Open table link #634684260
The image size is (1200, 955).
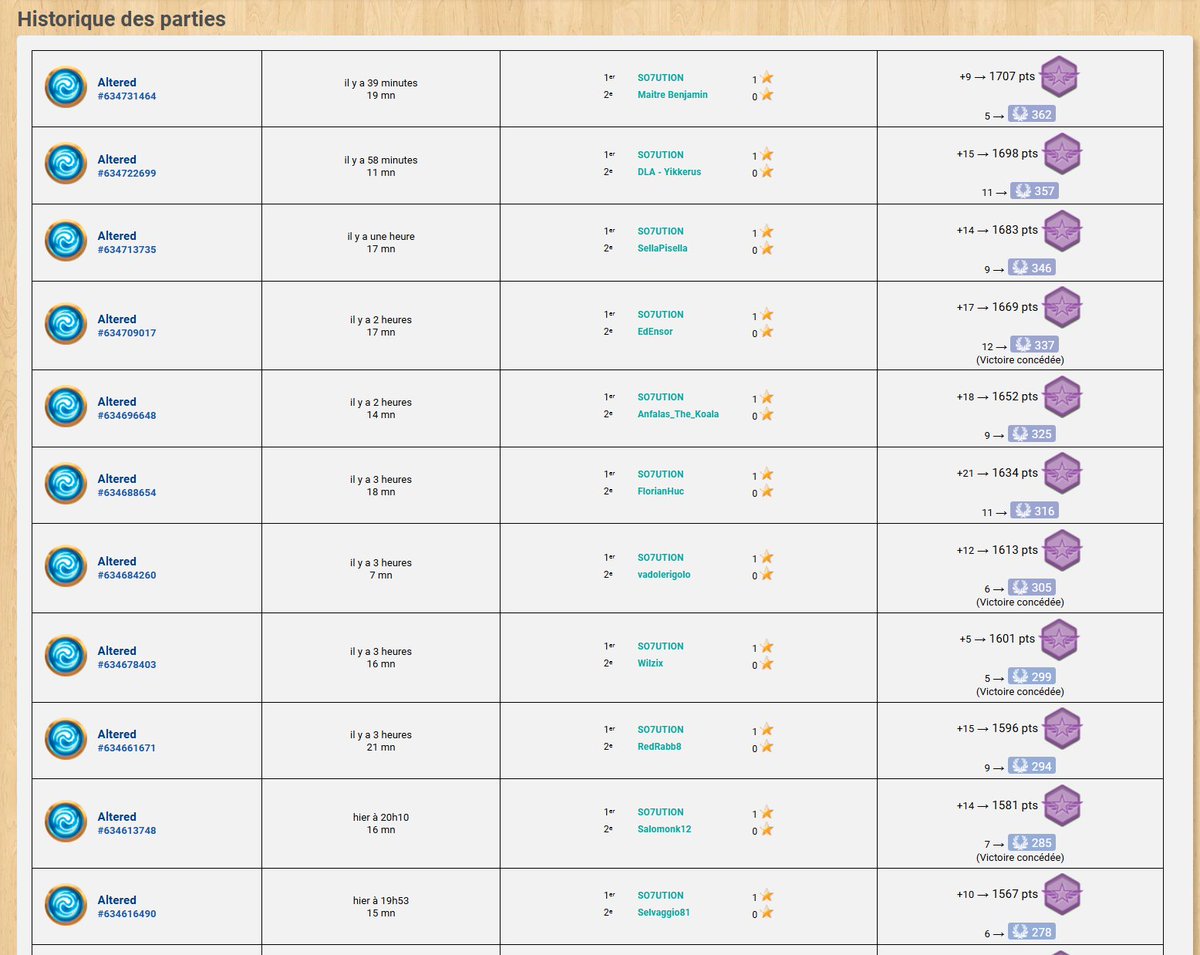(x=127, y=575)
